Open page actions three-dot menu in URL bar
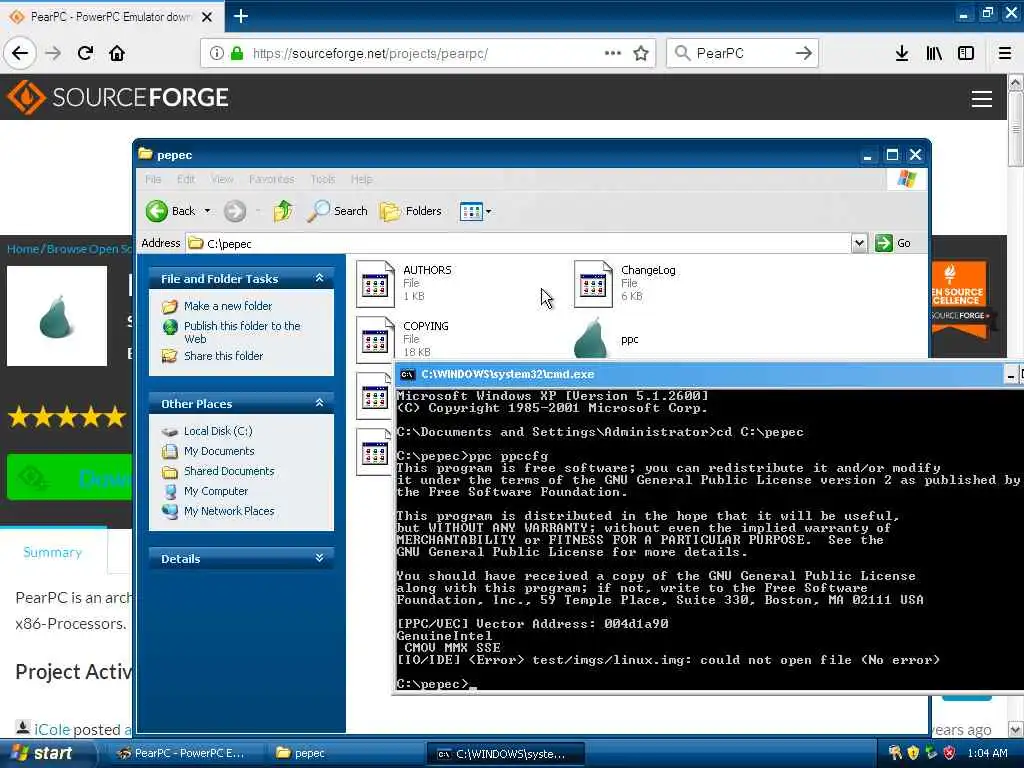This screenshot has width=1024, height=768. pyautogui.click(x=613, y=53)
